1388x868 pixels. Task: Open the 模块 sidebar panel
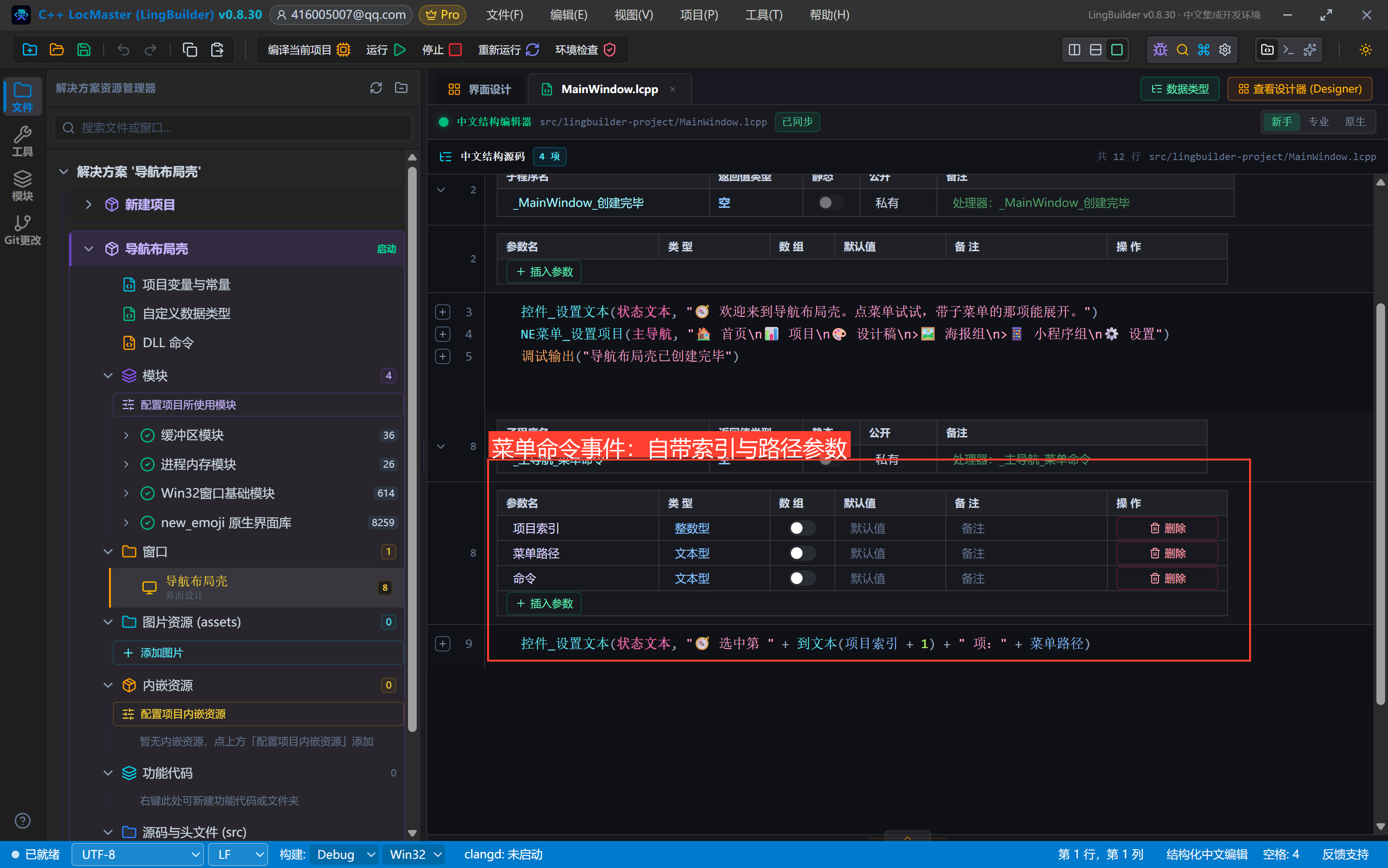[22, 186]
